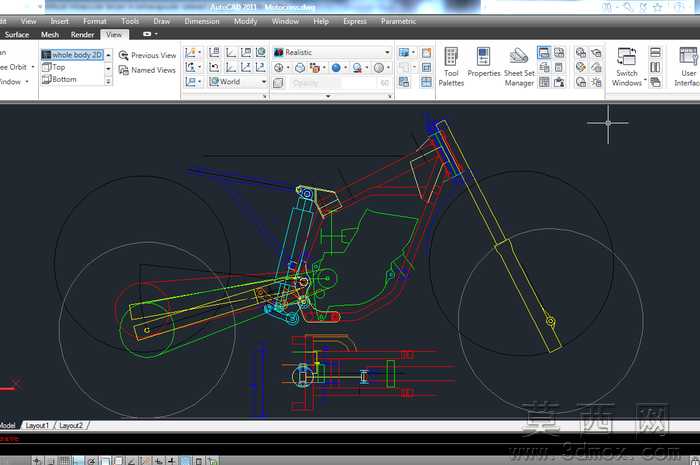
Task: Tile drawing windows vertically
Action: click(x=655, y=67)
